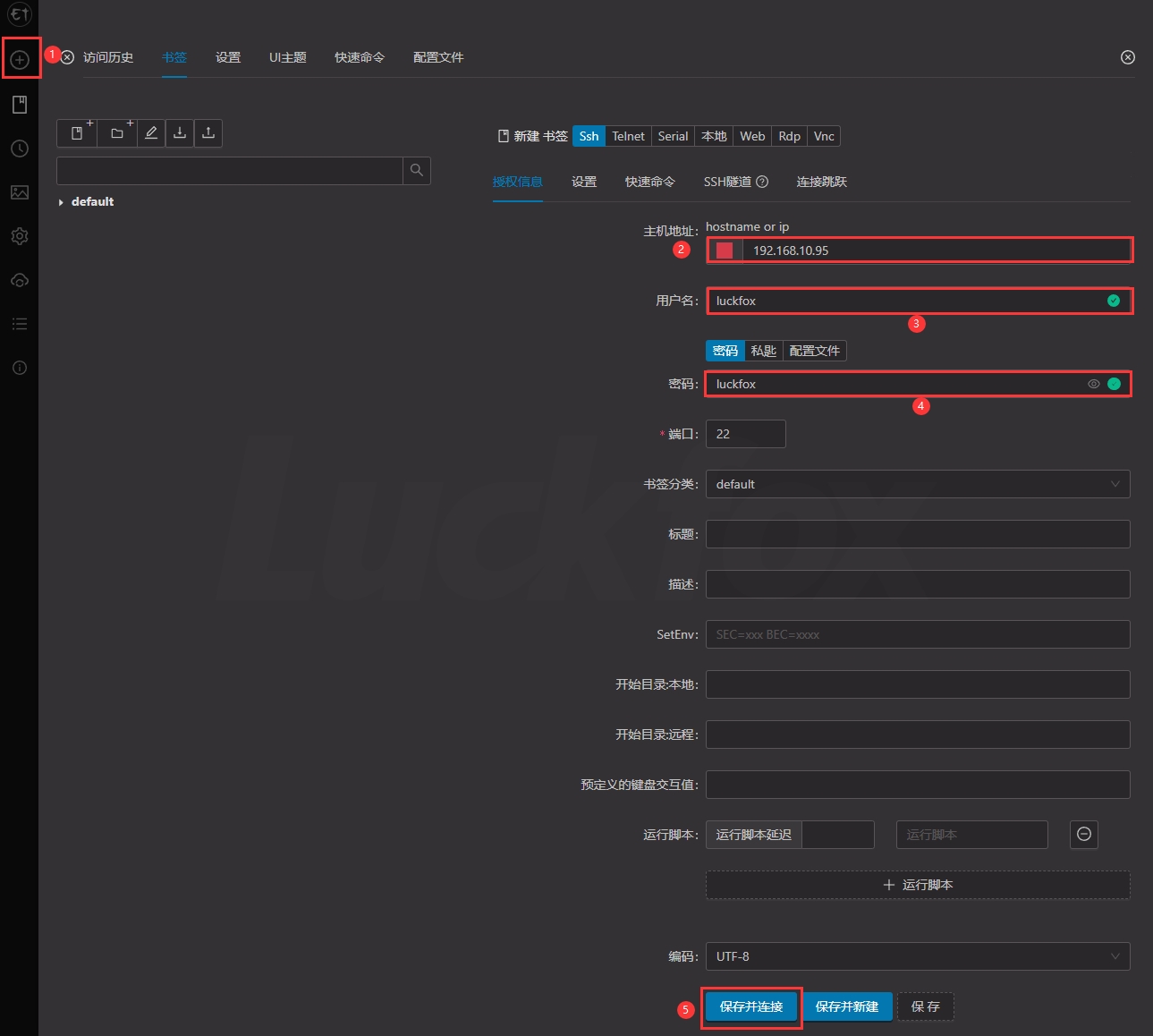Click the 保存并新建 button
The height and width of the screenshot is (1036, 1153).
click(846, 1006)
